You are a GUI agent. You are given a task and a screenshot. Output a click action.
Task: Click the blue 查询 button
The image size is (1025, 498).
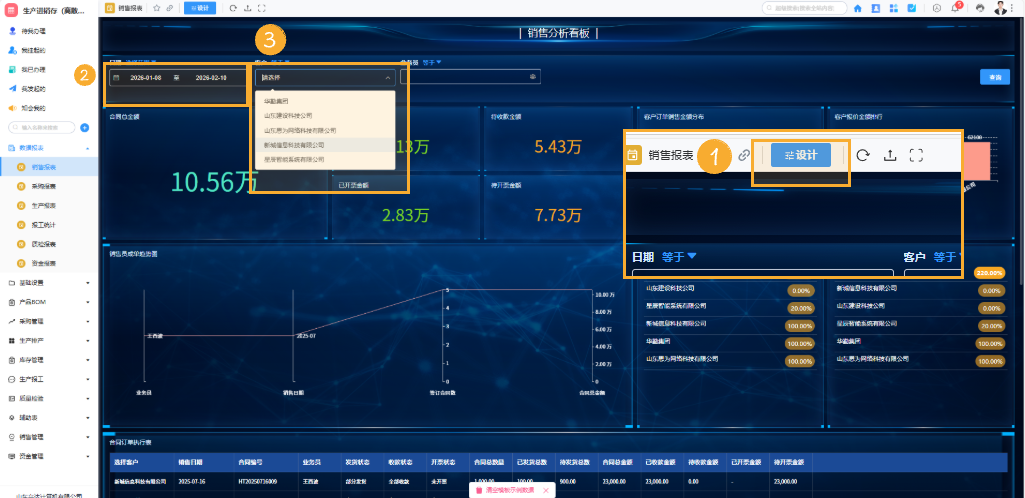pyautogui.click(x=994, y=77)
